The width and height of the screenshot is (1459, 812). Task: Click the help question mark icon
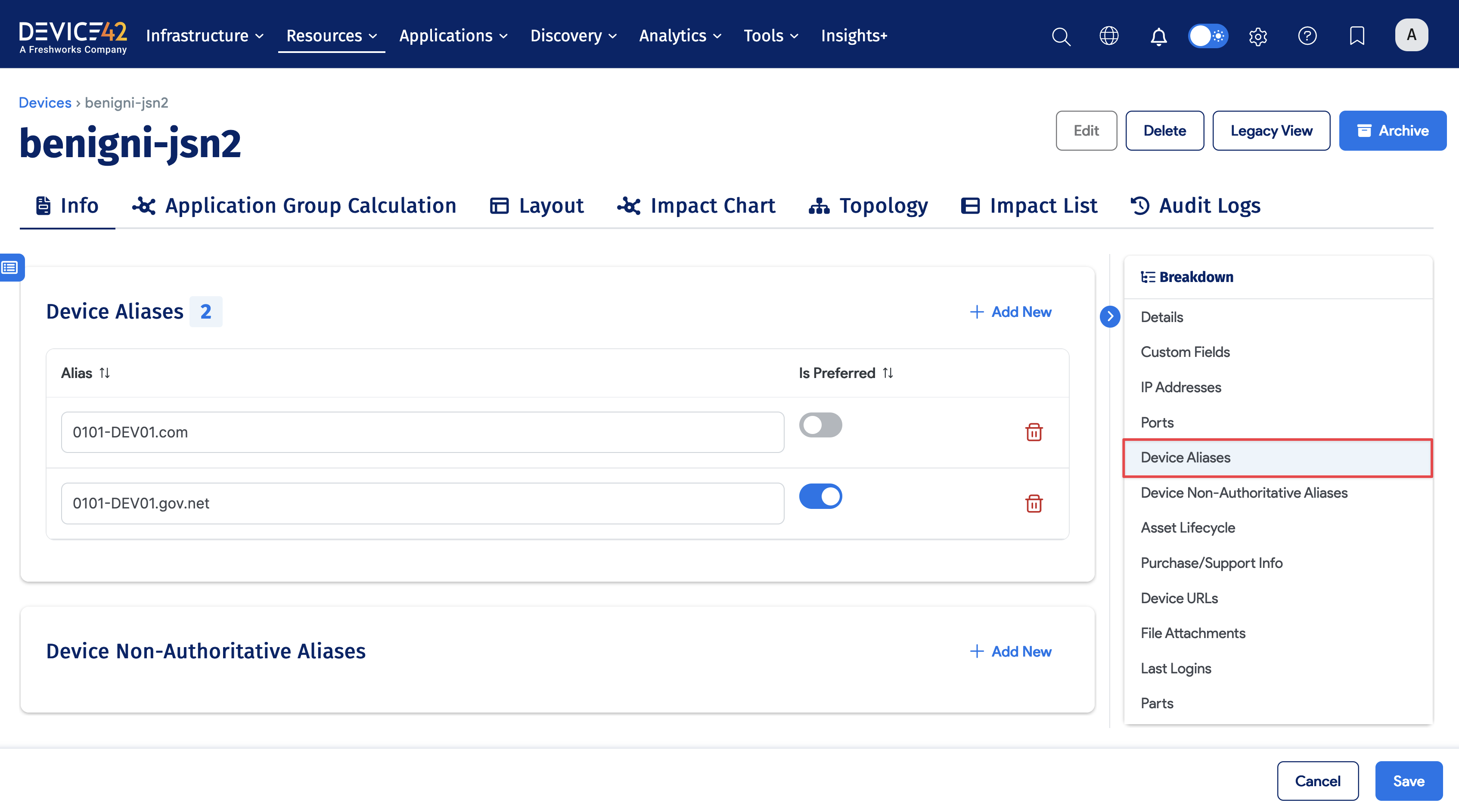[x=1307, y=36]
